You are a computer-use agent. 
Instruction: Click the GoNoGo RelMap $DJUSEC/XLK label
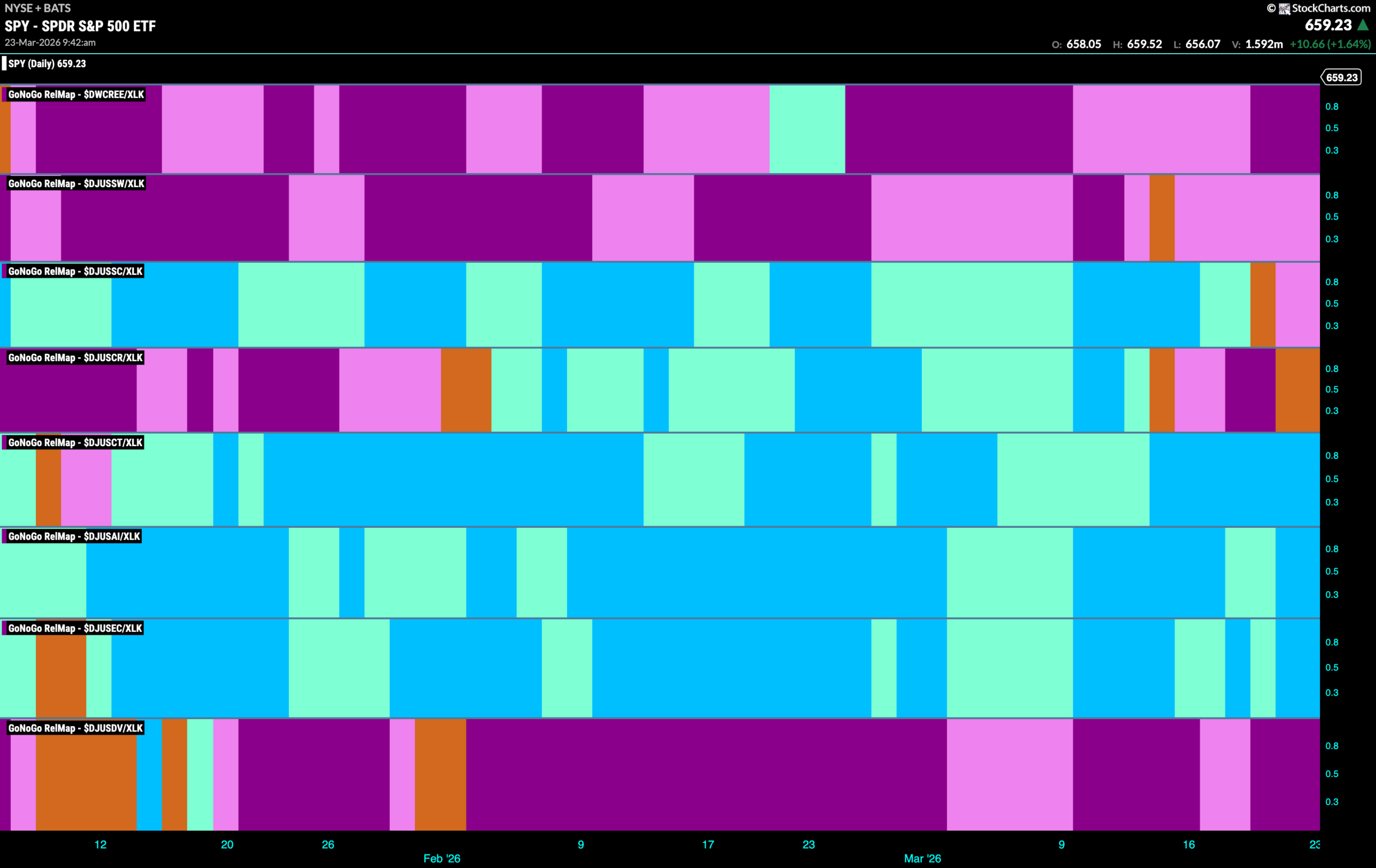click(x=75, y=628)
